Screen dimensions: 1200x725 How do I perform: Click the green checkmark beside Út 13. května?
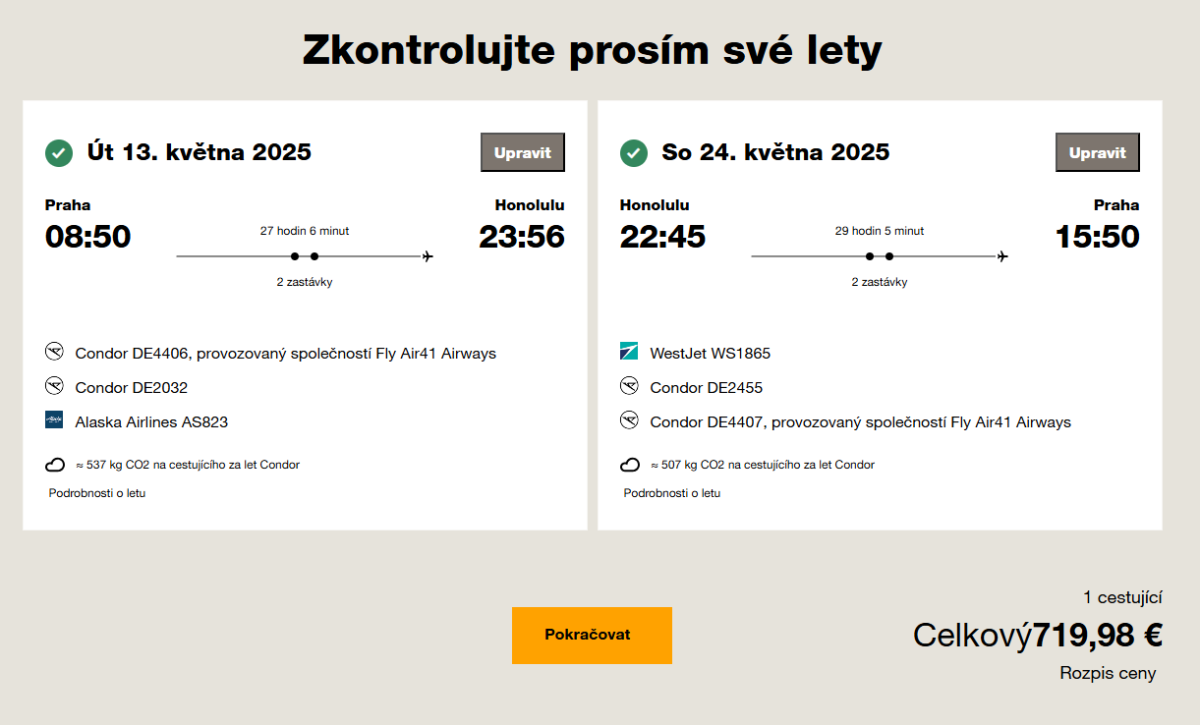[59, 153]
